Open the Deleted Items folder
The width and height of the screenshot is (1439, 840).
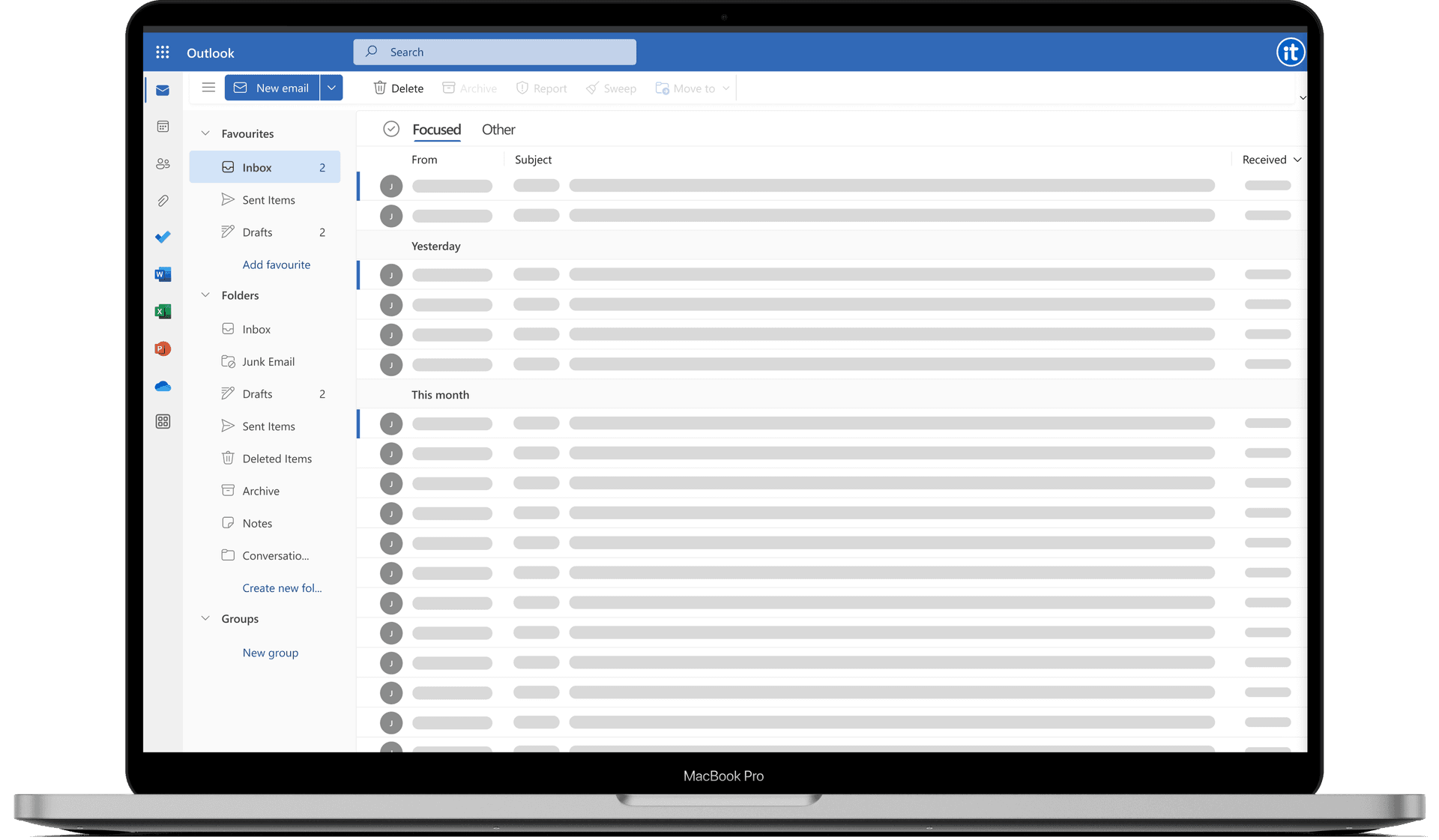coord(265,459)
